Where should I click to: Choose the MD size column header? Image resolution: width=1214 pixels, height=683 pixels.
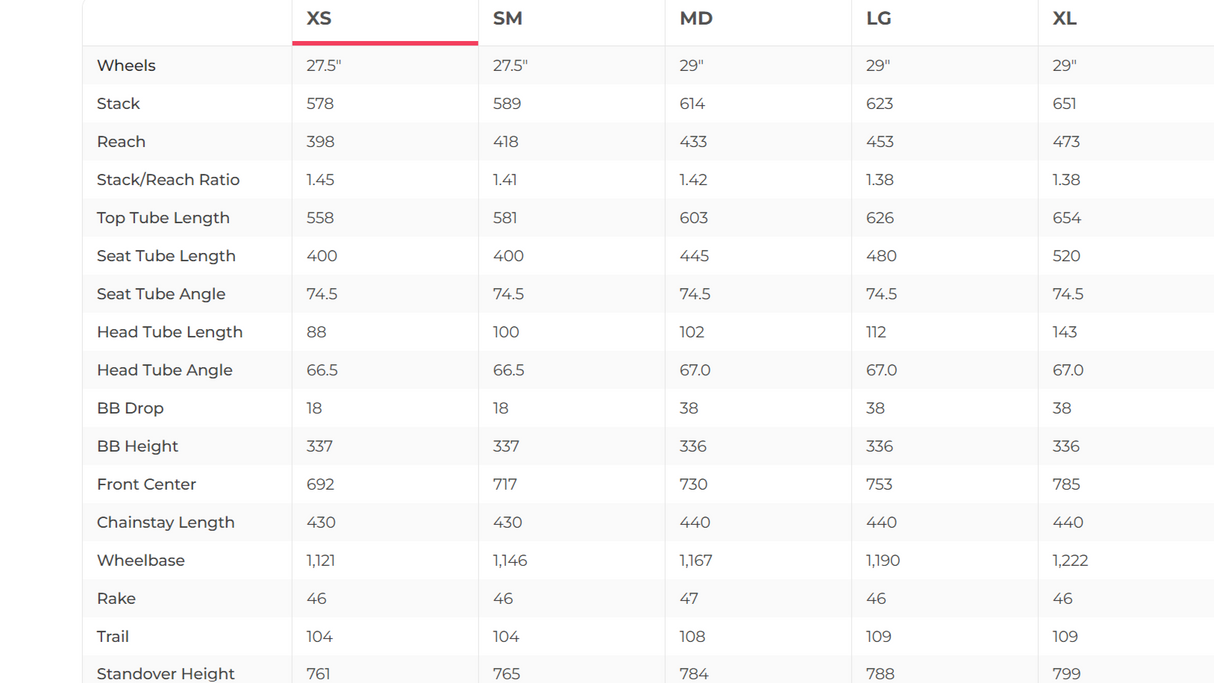(x=696, y=19)
